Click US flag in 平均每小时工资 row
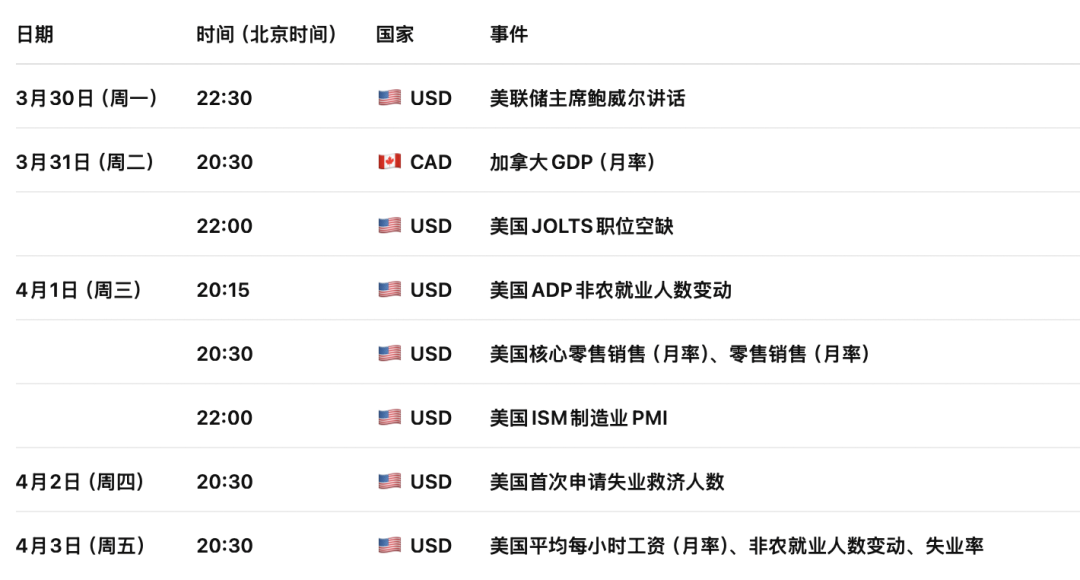Image resolution: width=1080 pixels, height=580 pixels. click(x=389, y=546)
